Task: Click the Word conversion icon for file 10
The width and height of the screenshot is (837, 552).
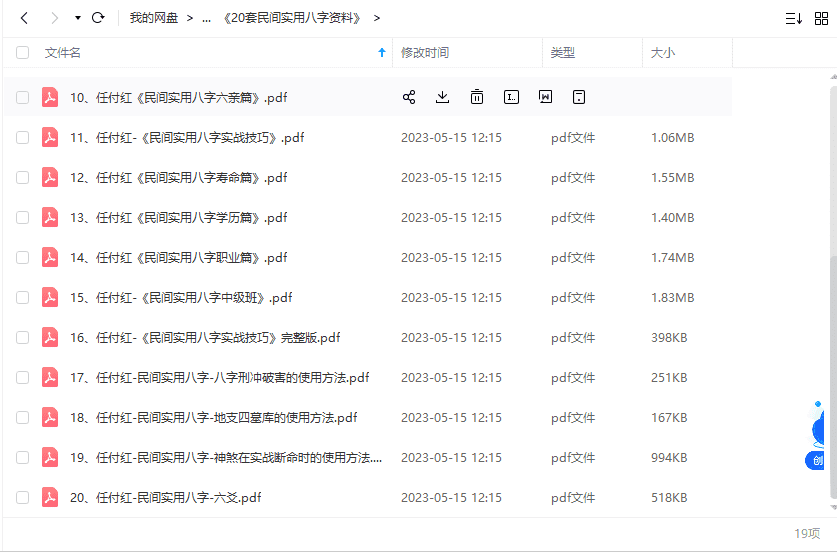Action: tap(545, 97)
